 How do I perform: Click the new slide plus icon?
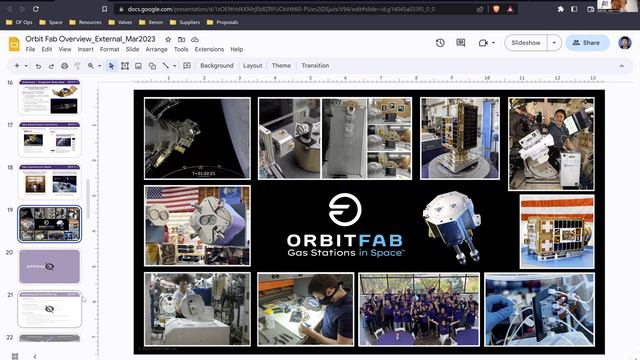[x=17, y=66]
